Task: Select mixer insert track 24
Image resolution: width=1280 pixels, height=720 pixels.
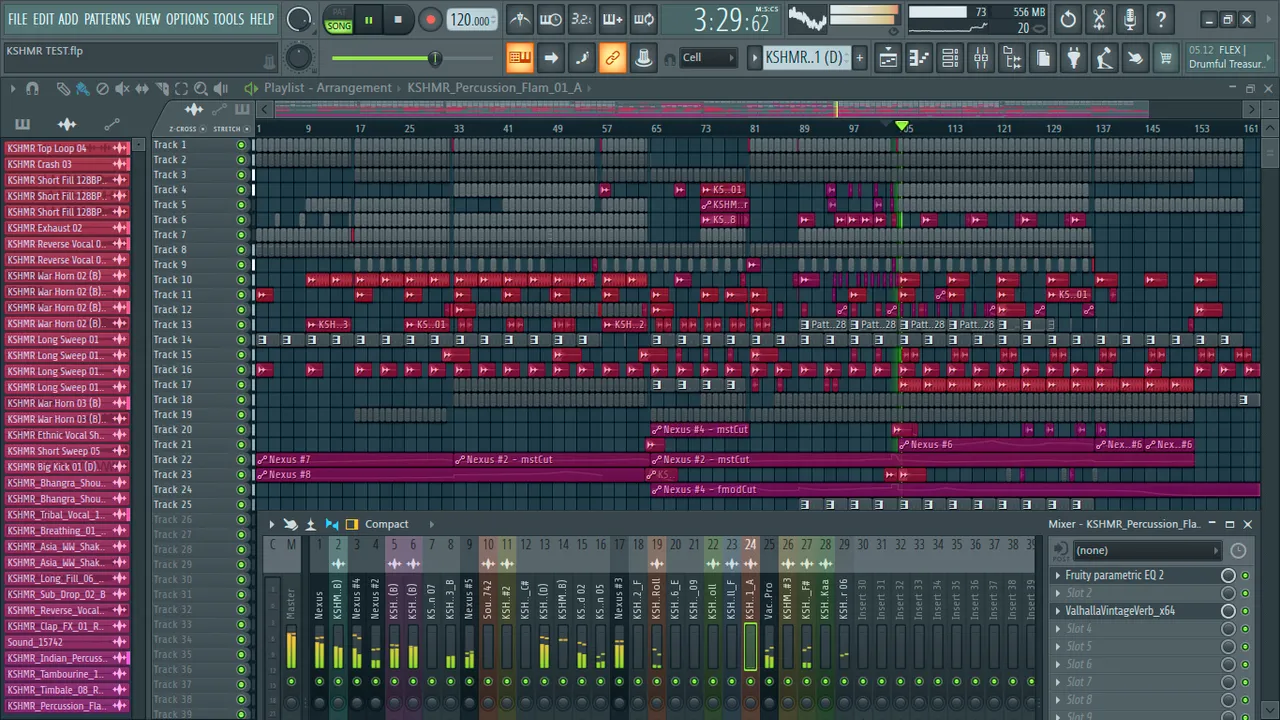Action: coord(750,618)
